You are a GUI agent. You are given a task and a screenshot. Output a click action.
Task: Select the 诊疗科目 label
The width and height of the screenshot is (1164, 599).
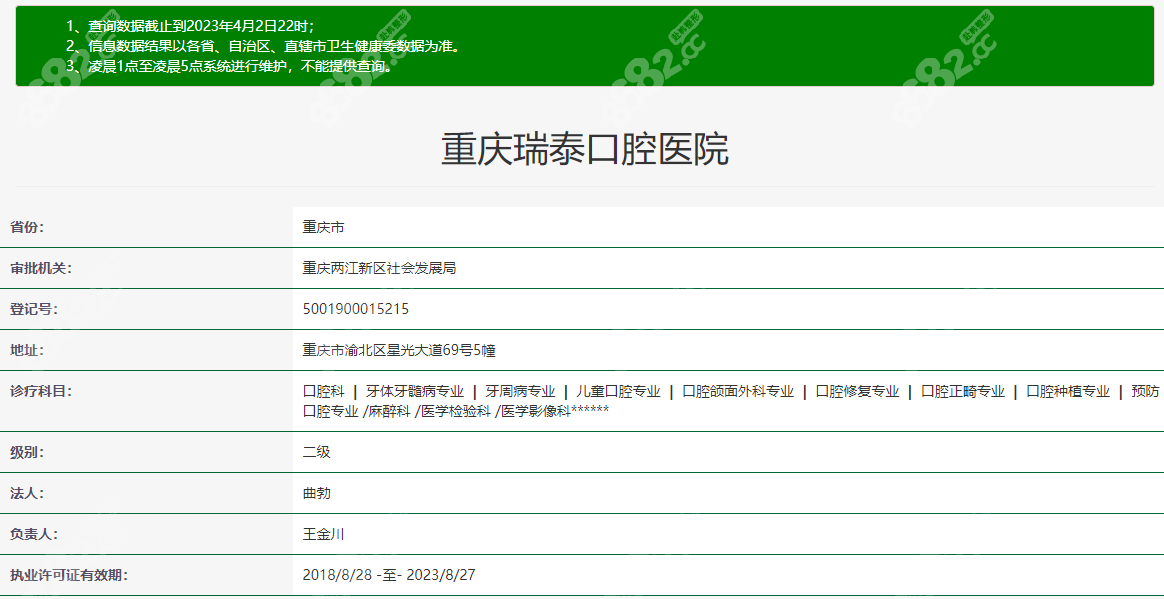point(41,391)
